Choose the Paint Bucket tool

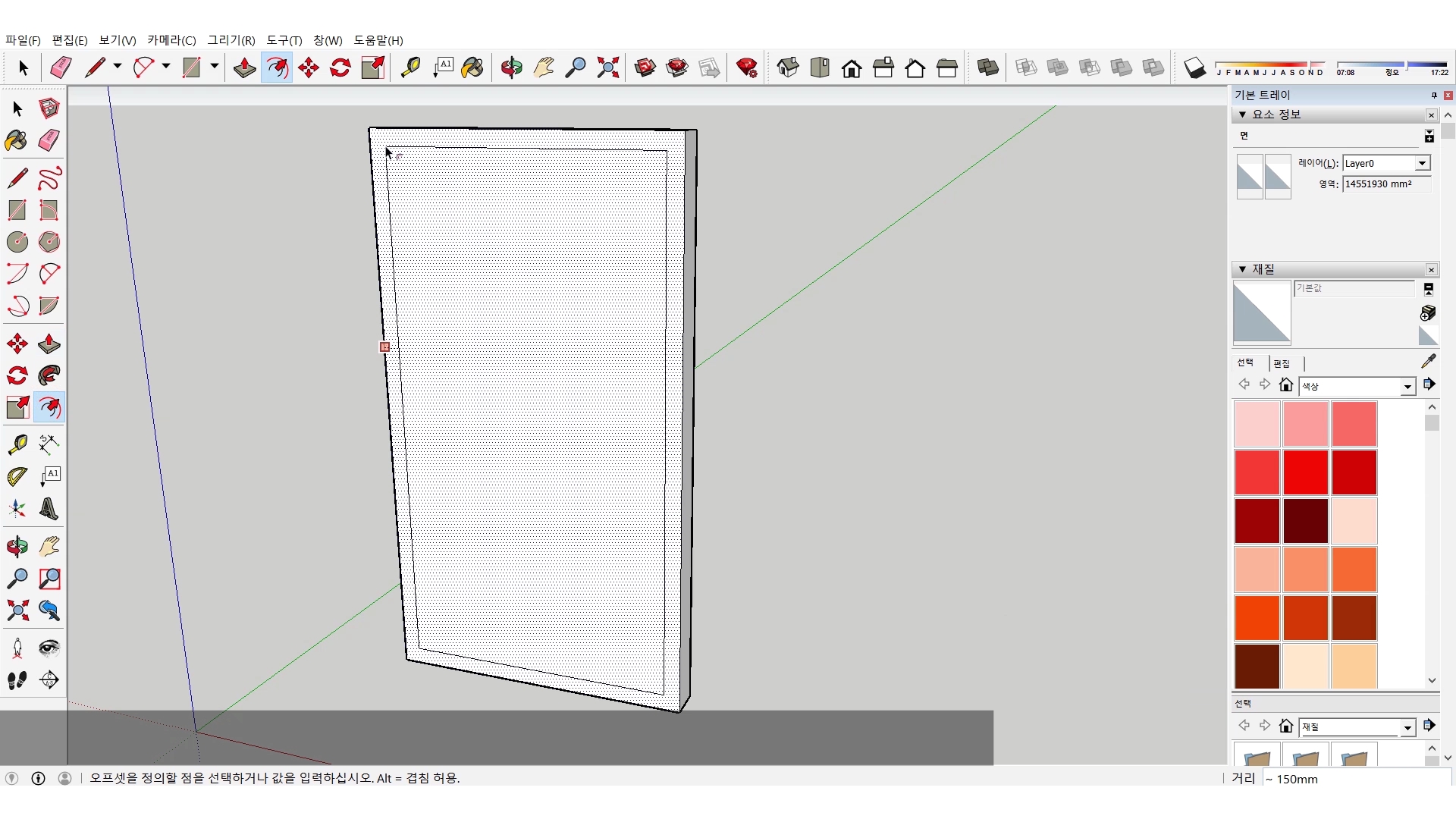pyautogui.click(x=472, y=67)
